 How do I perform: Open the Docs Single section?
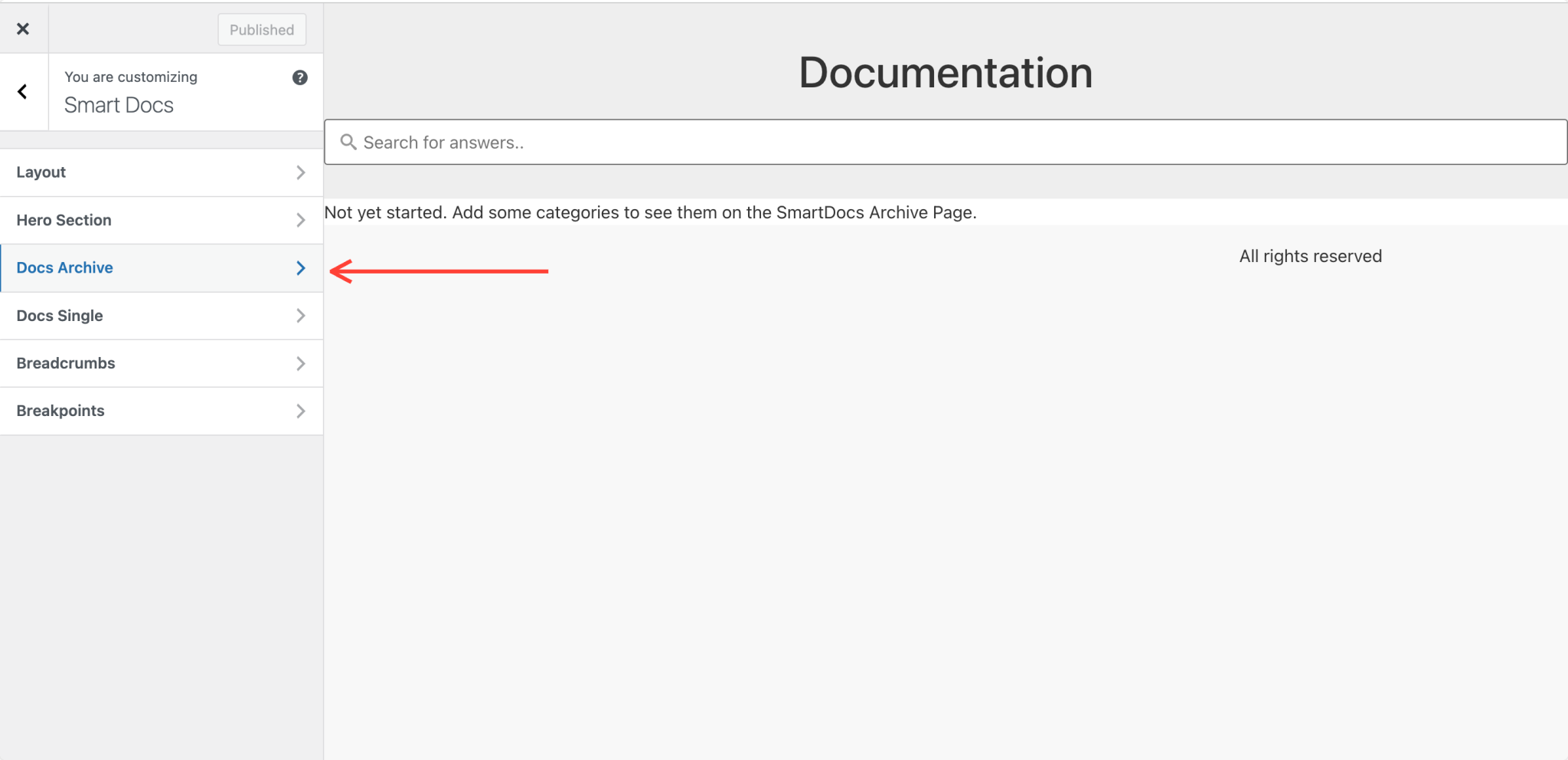coord(162,316)
